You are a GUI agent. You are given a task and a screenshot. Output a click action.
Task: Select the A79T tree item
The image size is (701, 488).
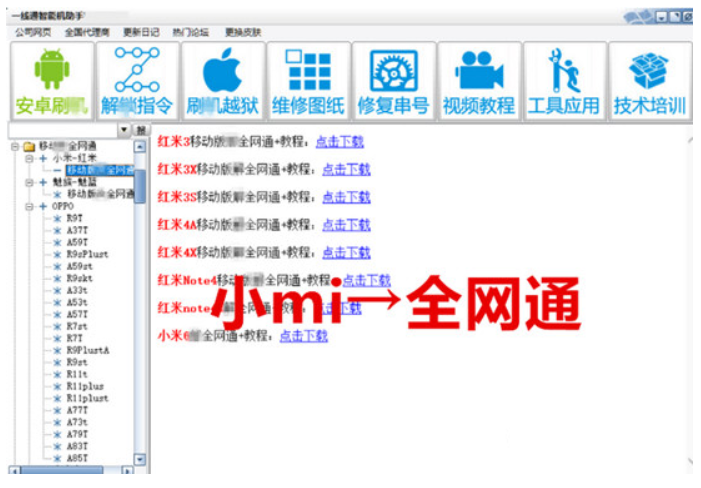pyautogui.click(x=77, y=434)
